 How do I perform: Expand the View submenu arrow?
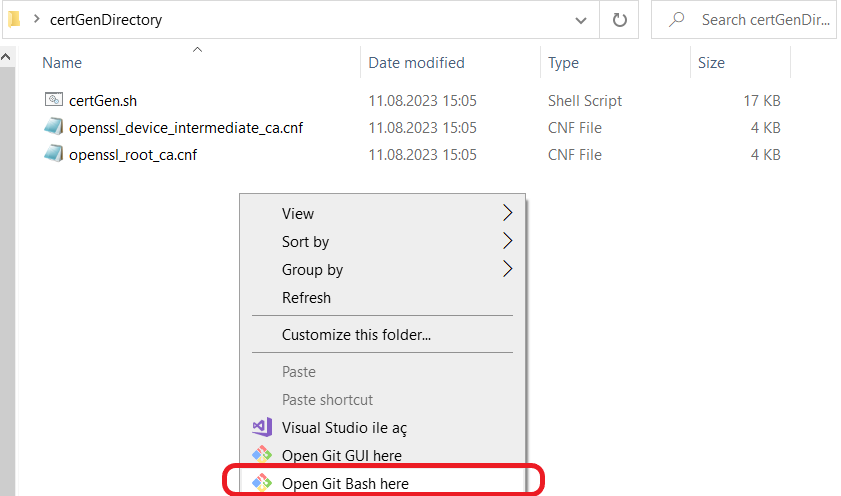[507, 213]
